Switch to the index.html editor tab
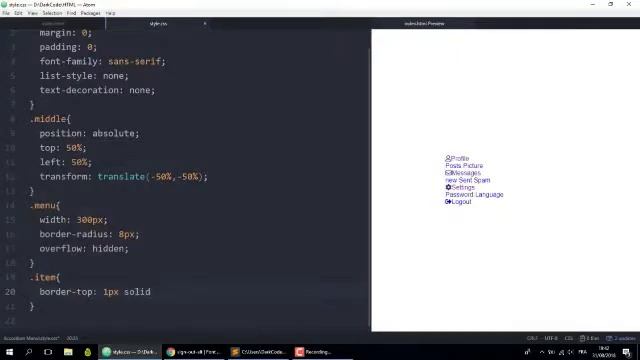 point(53,24)
